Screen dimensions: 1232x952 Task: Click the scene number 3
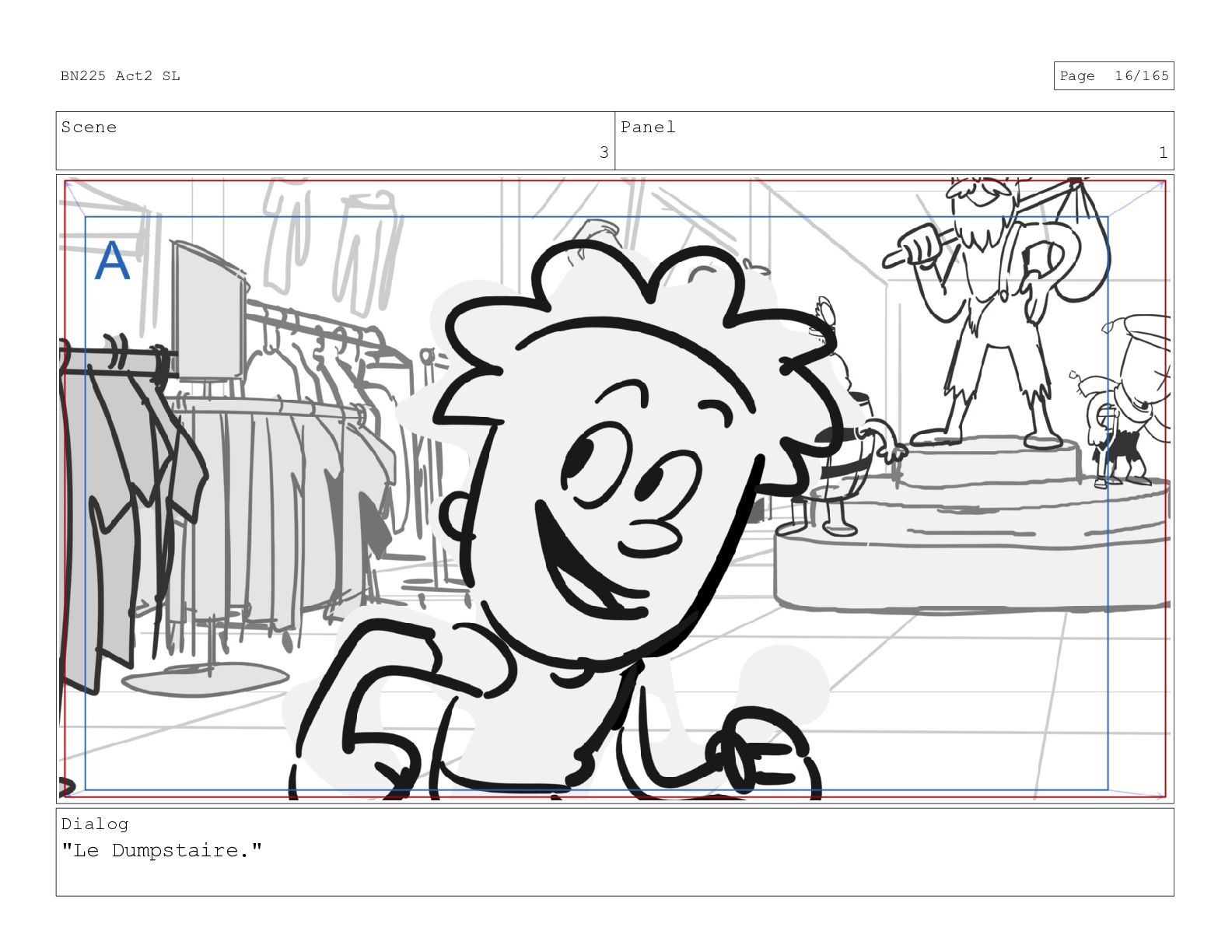point(604,152)
